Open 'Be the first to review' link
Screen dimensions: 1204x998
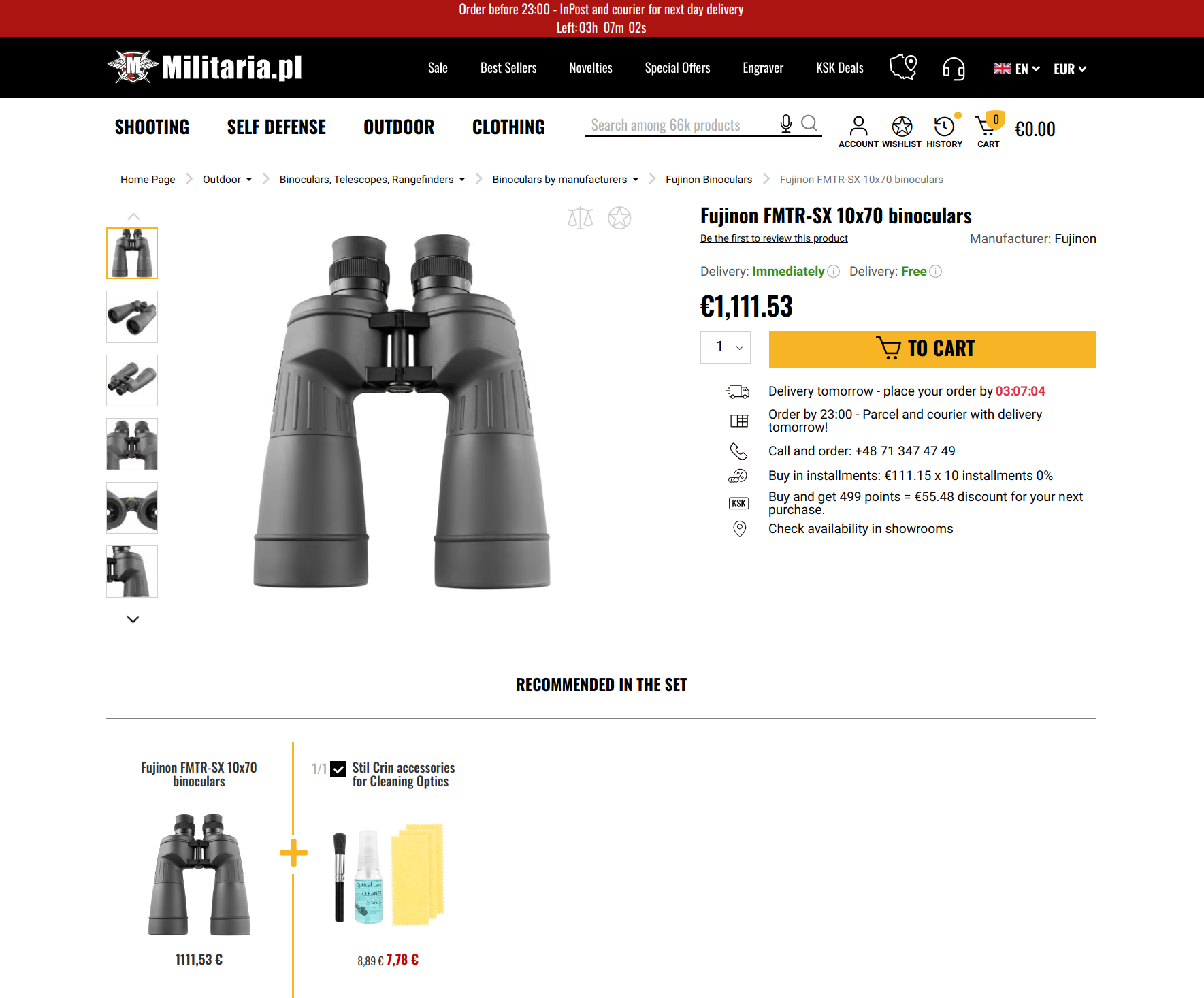click(774, 238)
